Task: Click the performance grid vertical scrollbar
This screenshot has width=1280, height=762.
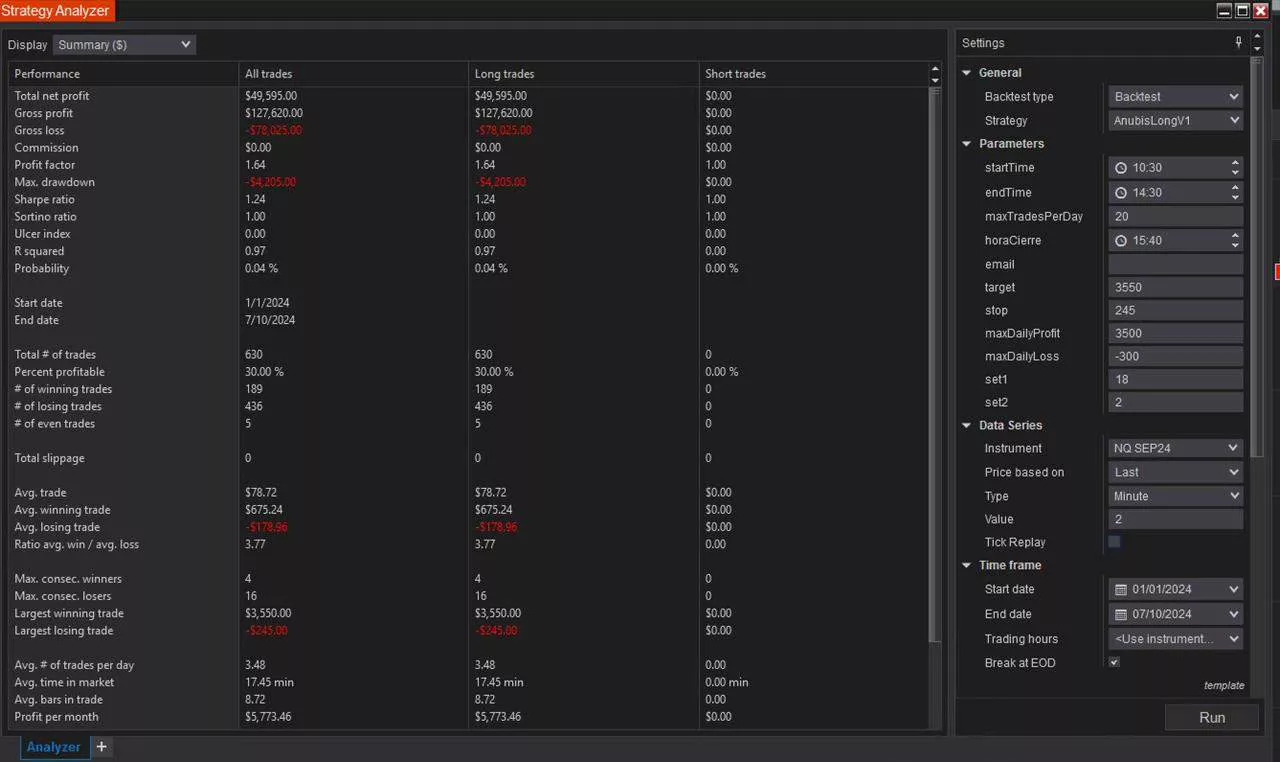Action: [934, 360]
